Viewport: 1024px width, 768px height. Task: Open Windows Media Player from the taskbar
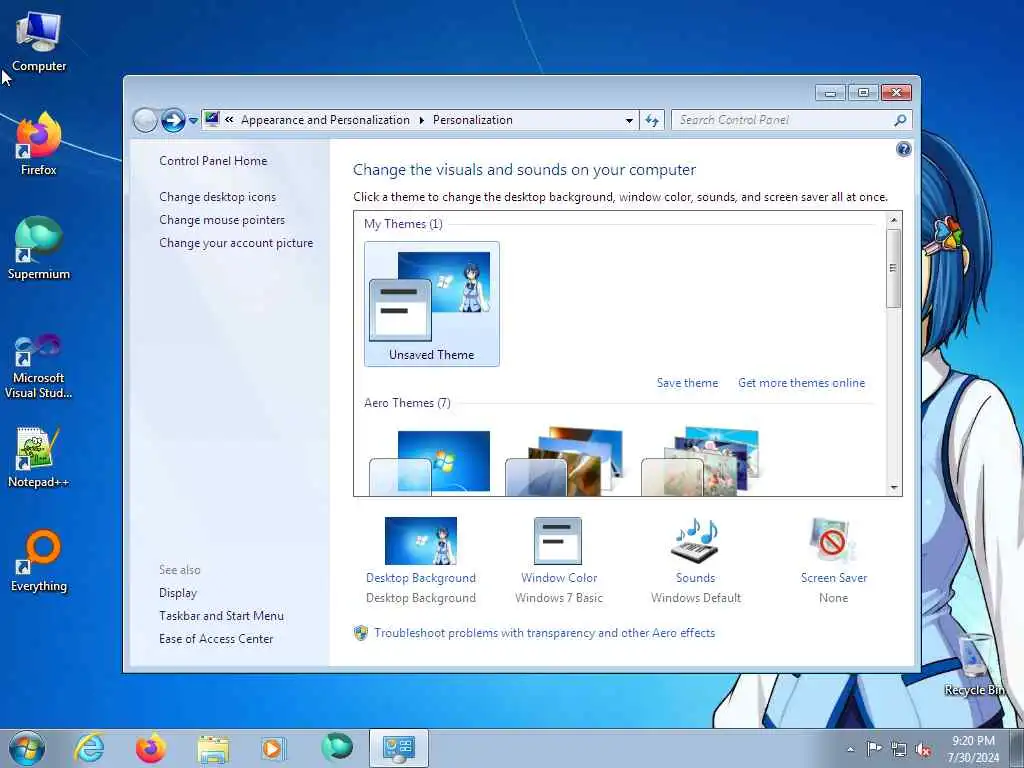coord(273,748)
